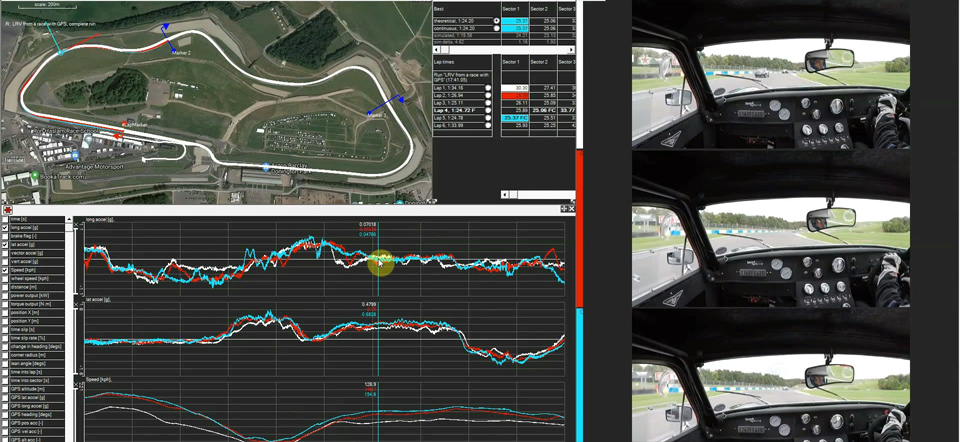Click the Lap 2 red sector 1 cell

[515, 96]
